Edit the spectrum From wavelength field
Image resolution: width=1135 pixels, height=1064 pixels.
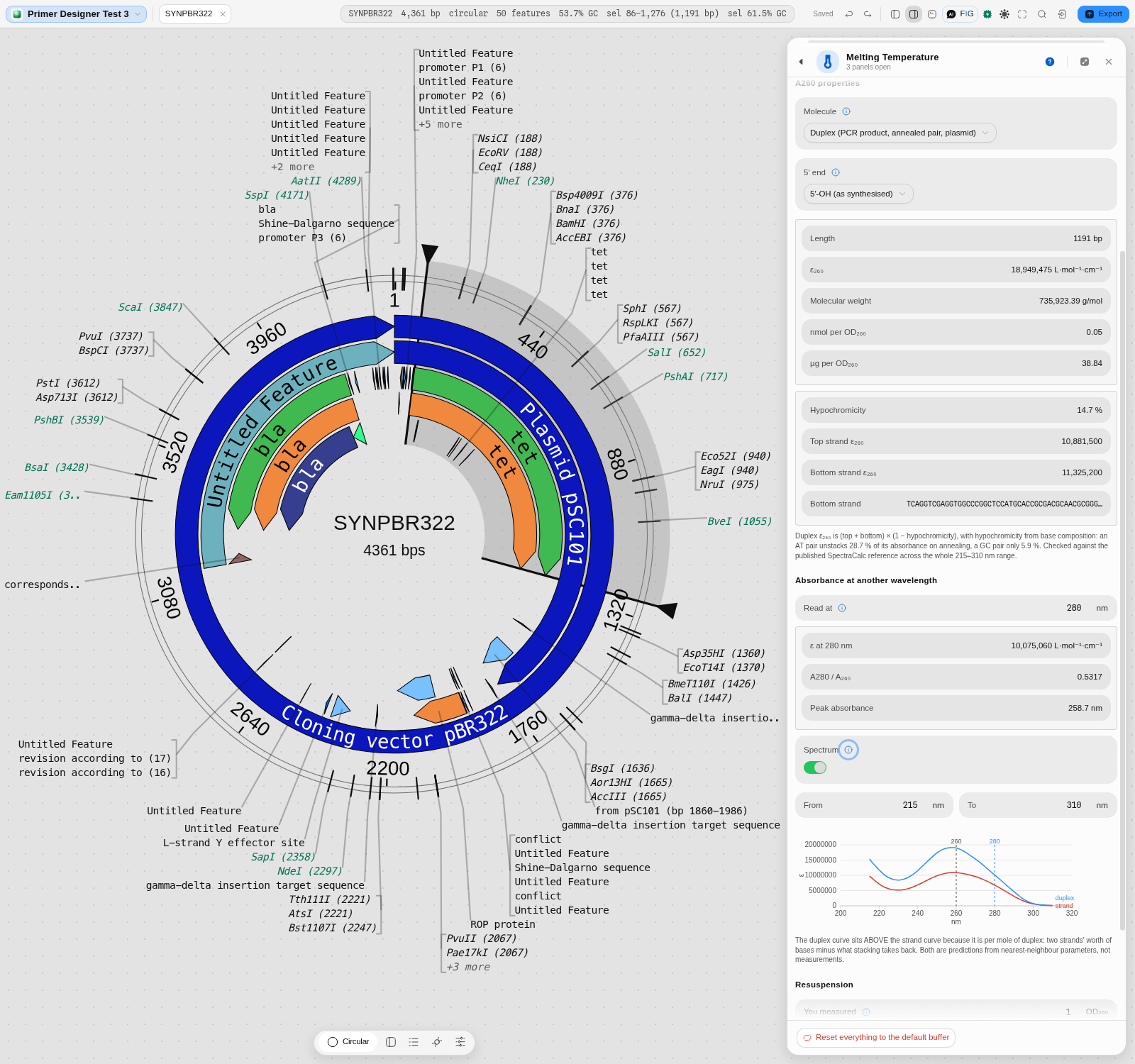click(x=874, y=805)
